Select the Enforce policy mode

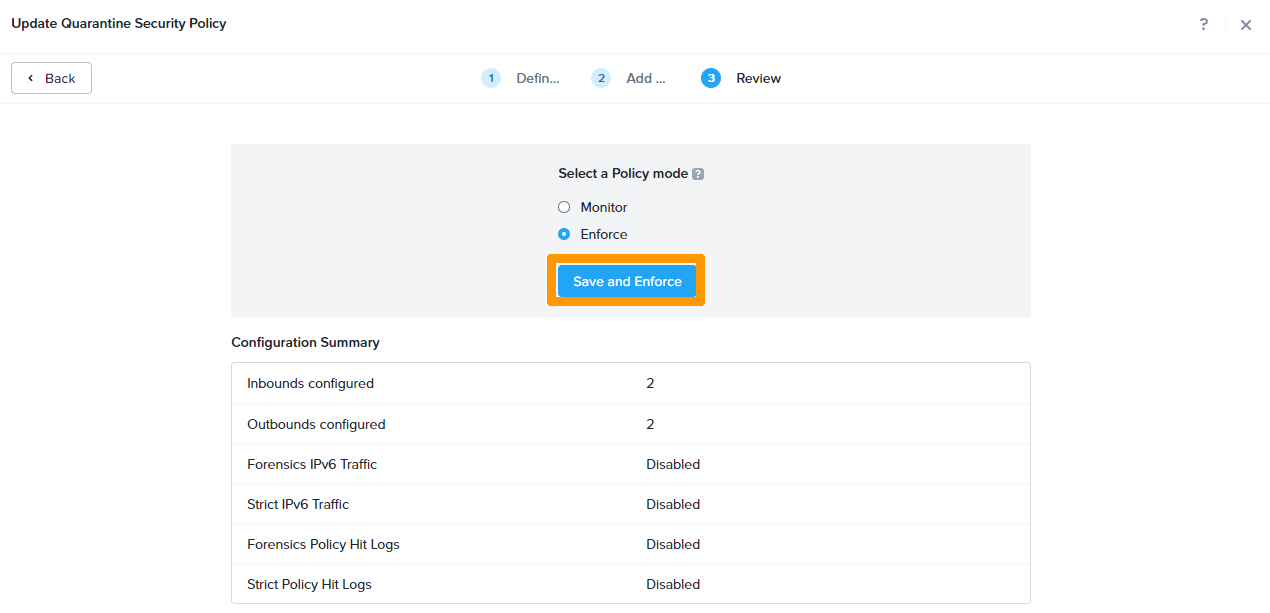tap(564, 234)
